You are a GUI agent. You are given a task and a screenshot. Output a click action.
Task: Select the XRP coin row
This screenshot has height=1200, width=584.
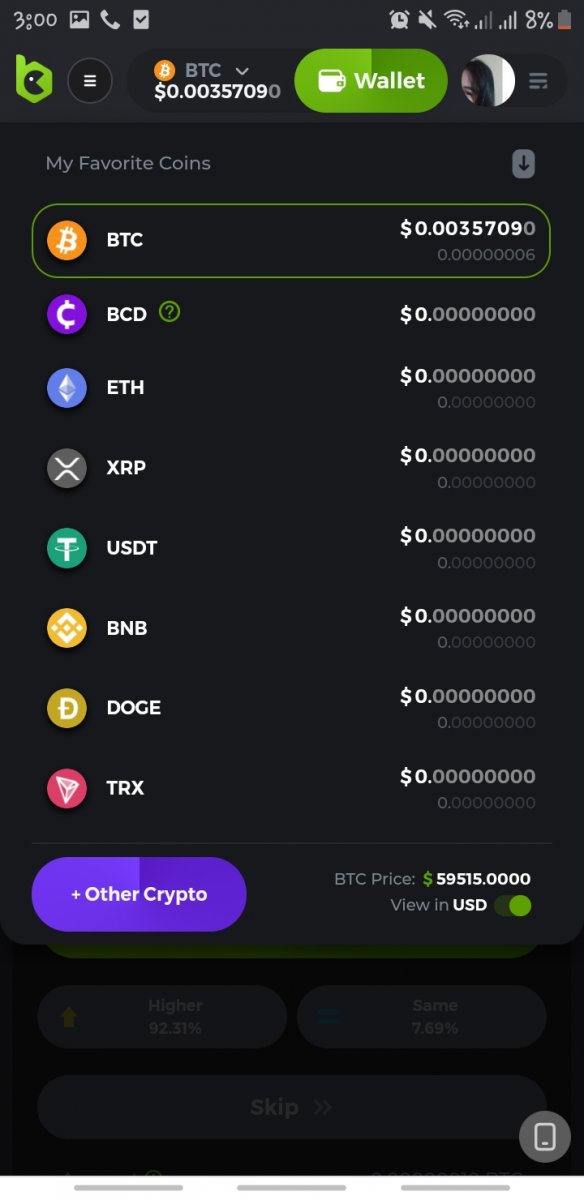291,468
